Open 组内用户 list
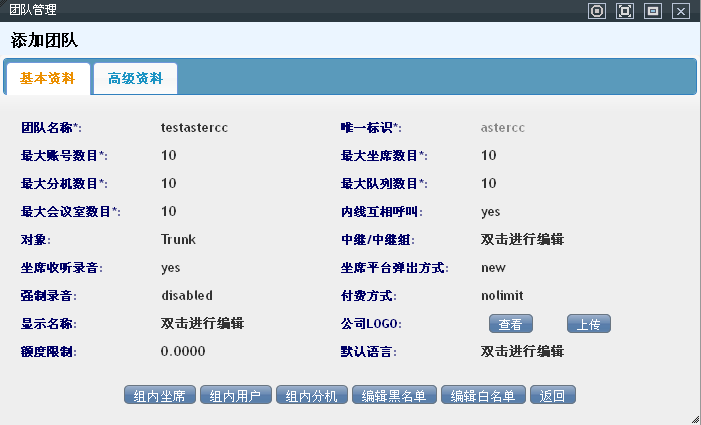The image size is (701, 425). 236,395
